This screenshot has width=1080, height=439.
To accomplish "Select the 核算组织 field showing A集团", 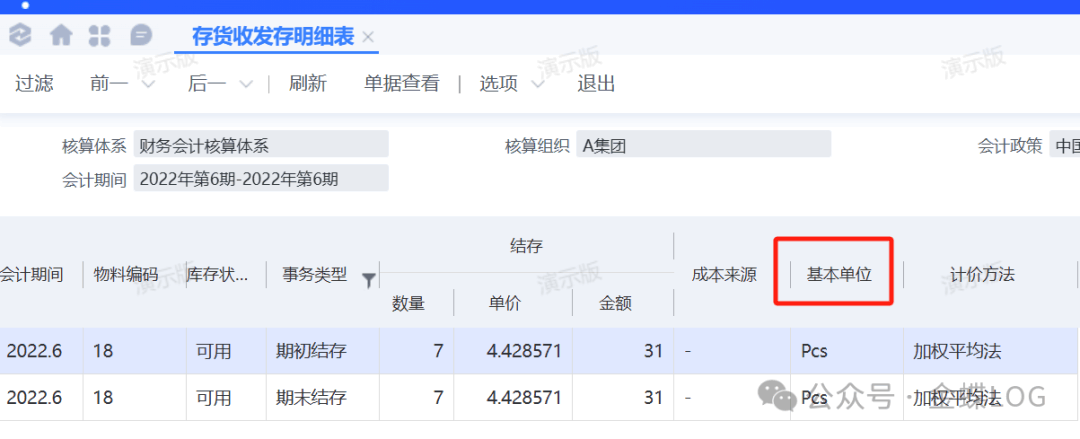I will click(703, 145).
